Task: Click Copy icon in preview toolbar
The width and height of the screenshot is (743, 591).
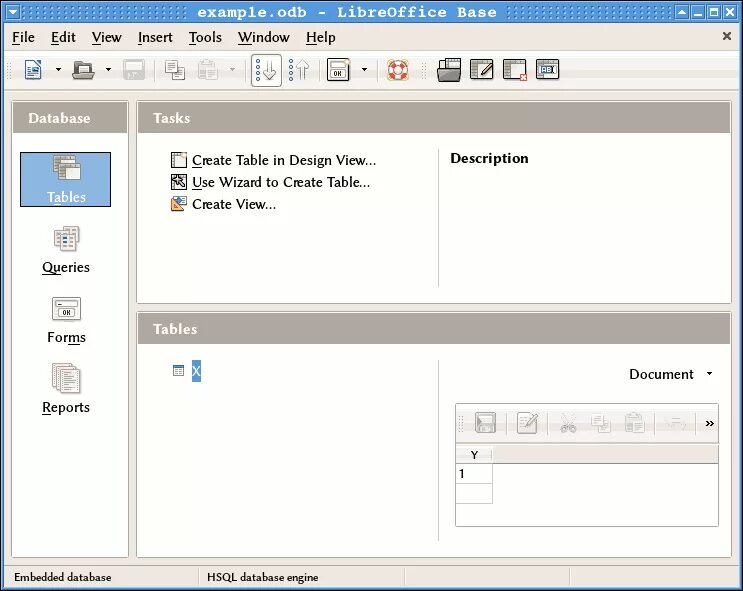Action: [x=601, y=423]
